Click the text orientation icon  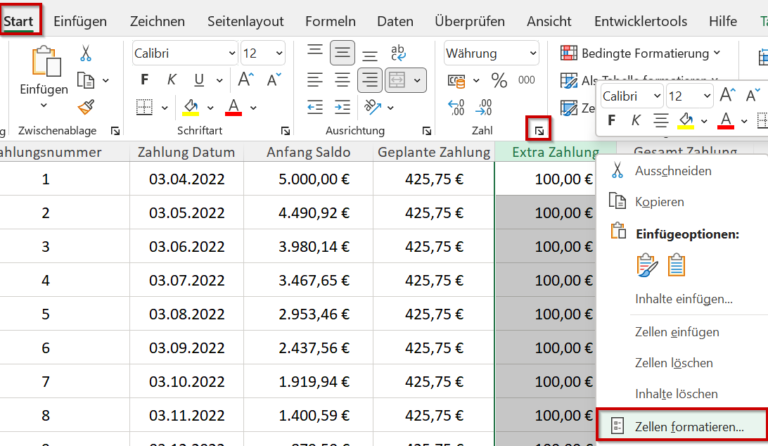point(372,107)
